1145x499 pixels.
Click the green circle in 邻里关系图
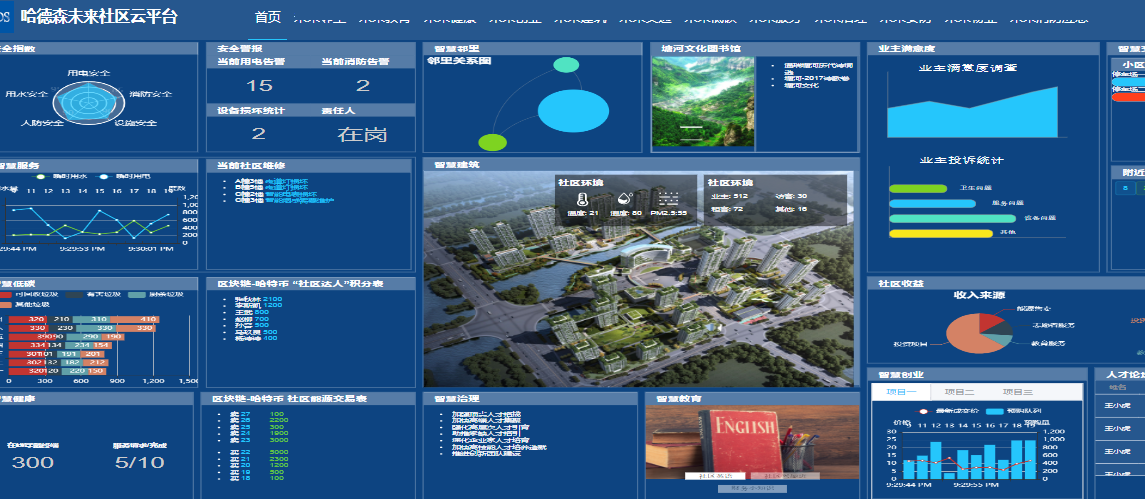(x=492, y=142)
